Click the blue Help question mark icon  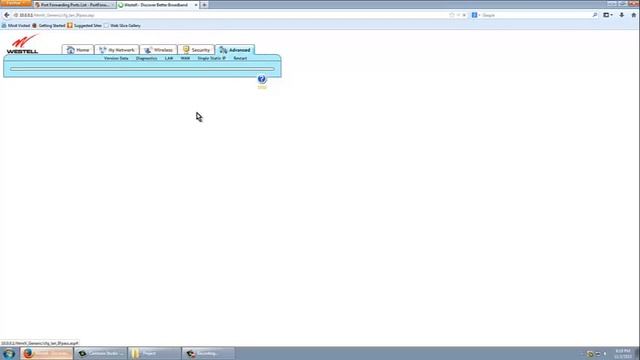262,79
